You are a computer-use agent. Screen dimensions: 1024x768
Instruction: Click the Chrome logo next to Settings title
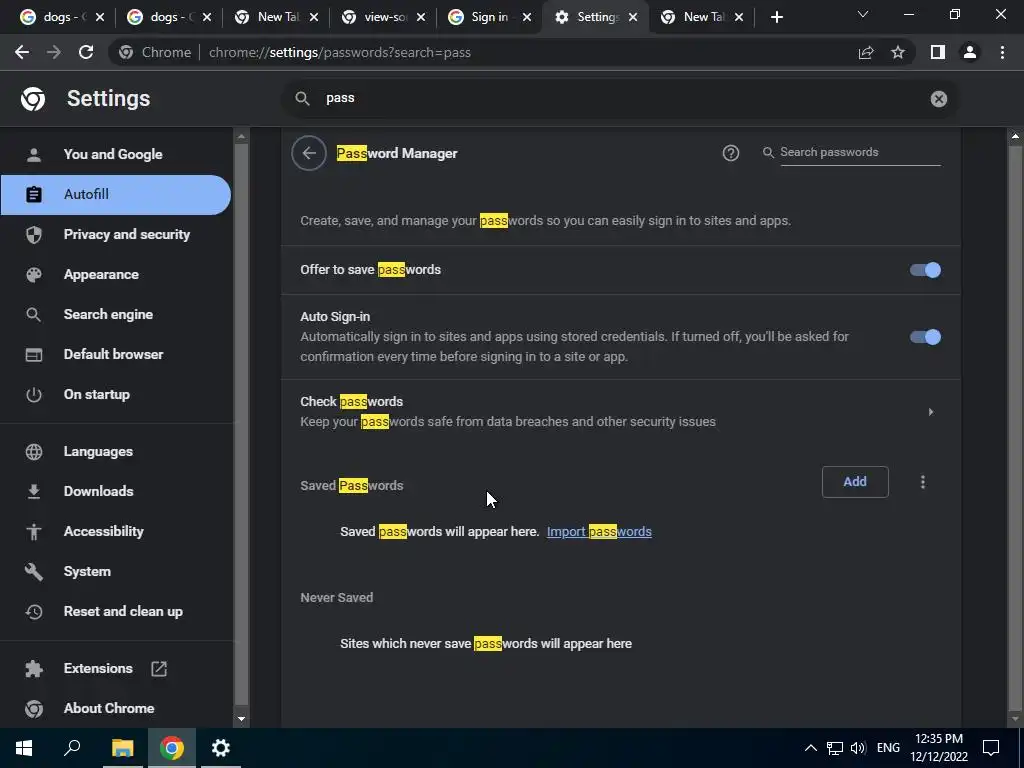(x=33, y=99)
